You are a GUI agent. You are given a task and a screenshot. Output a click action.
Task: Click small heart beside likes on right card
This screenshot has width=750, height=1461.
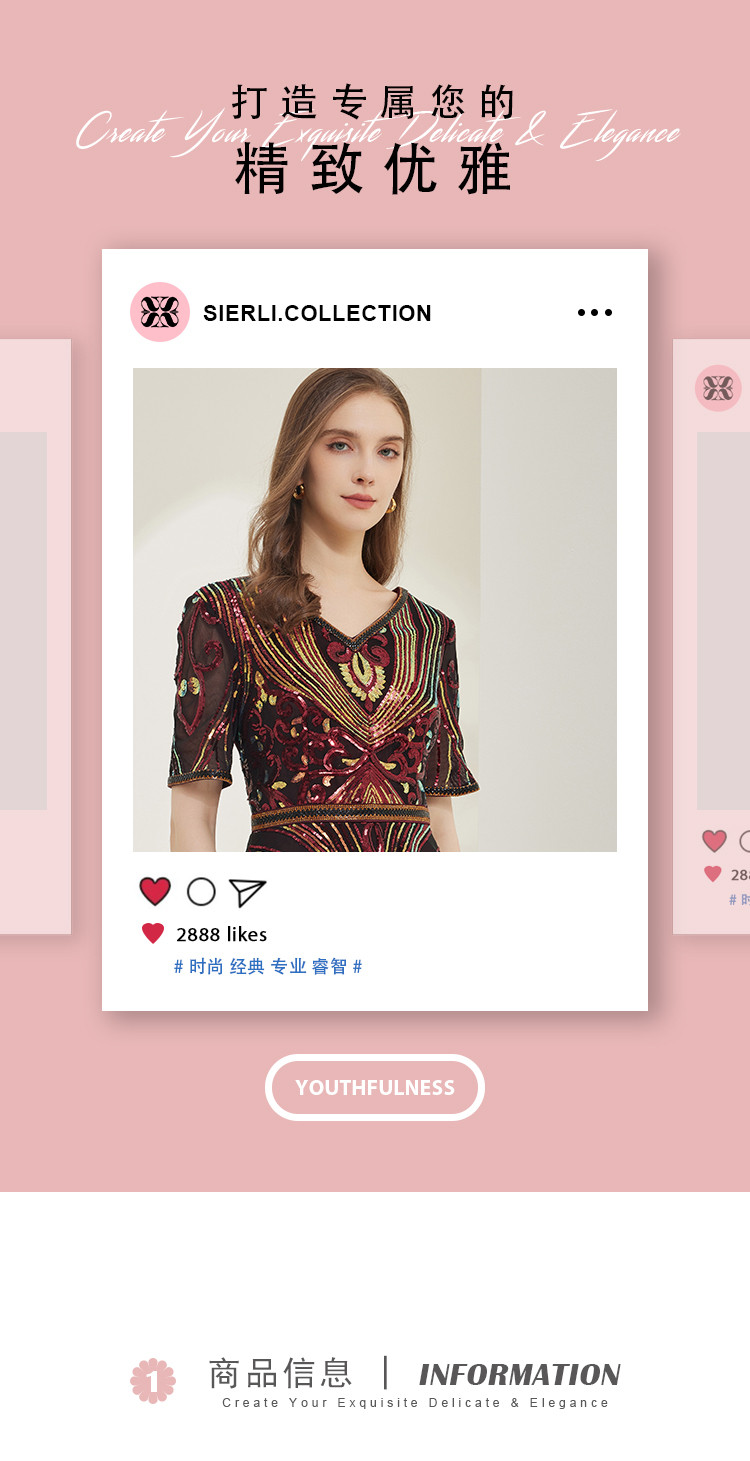pos(712,874)
